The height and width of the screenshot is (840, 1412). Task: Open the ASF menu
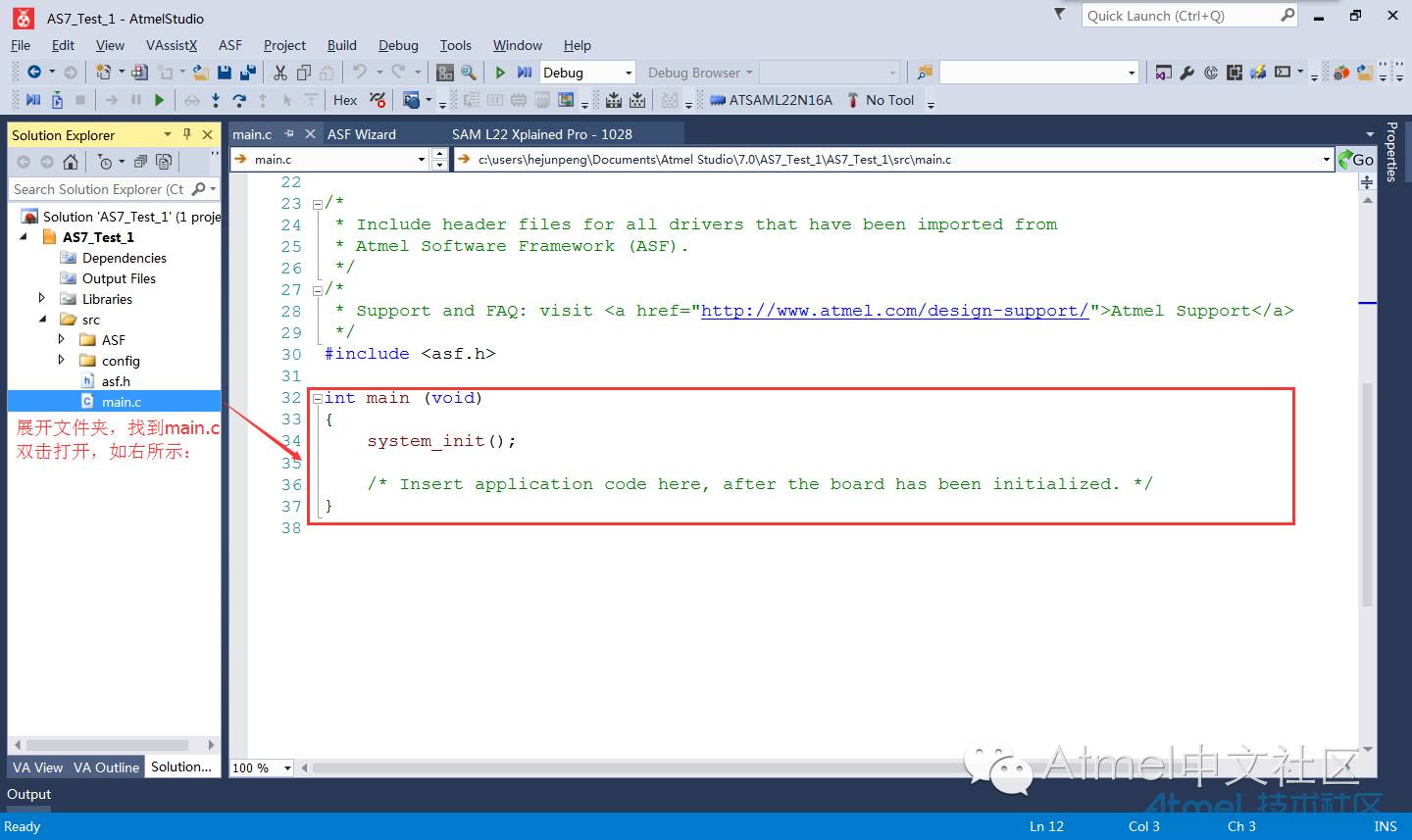(230, 45)
